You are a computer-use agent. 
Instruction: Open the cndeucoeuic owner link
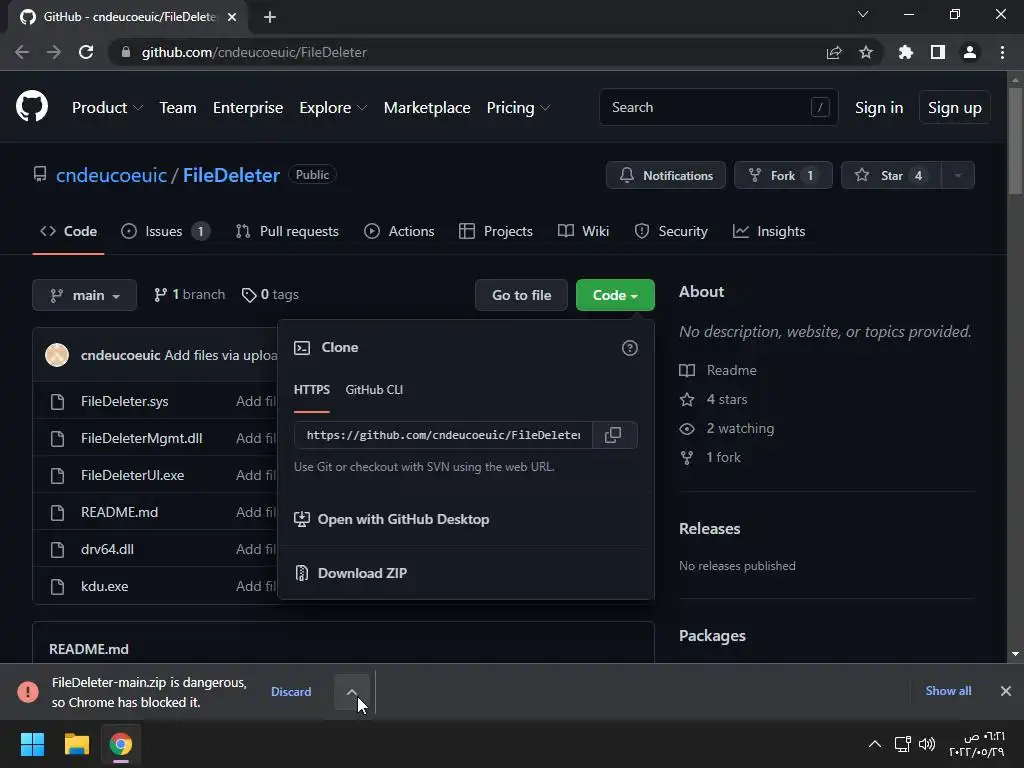(x=111, y=175)
